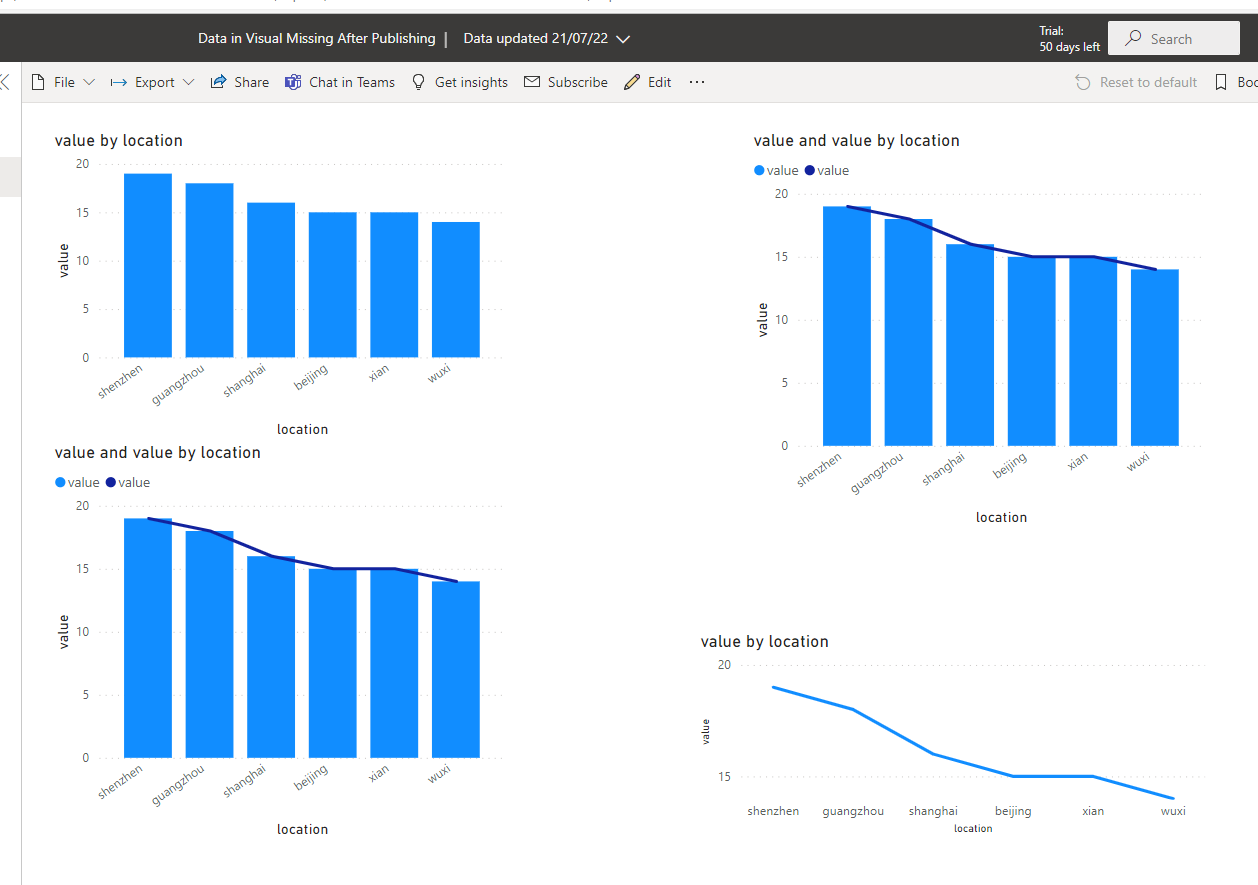Viewport: 1258px width, 885px height.
Task: Click the xian bar in top-right combo chart
Action: tap(1093, 351)
